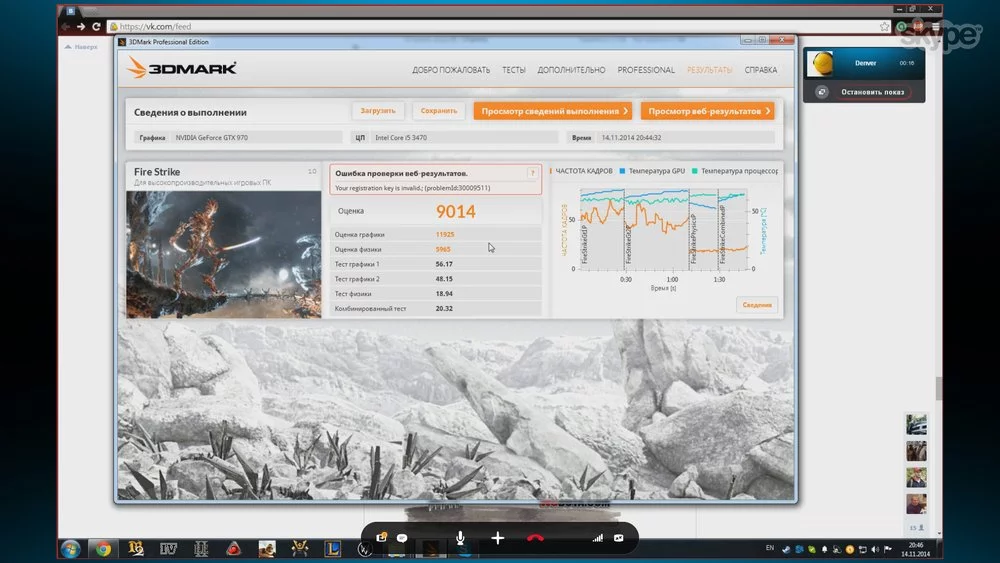Screen dimensions: 1000x563
Task: Click the red triangle game icon in taskbar
Action: point(234,549)
